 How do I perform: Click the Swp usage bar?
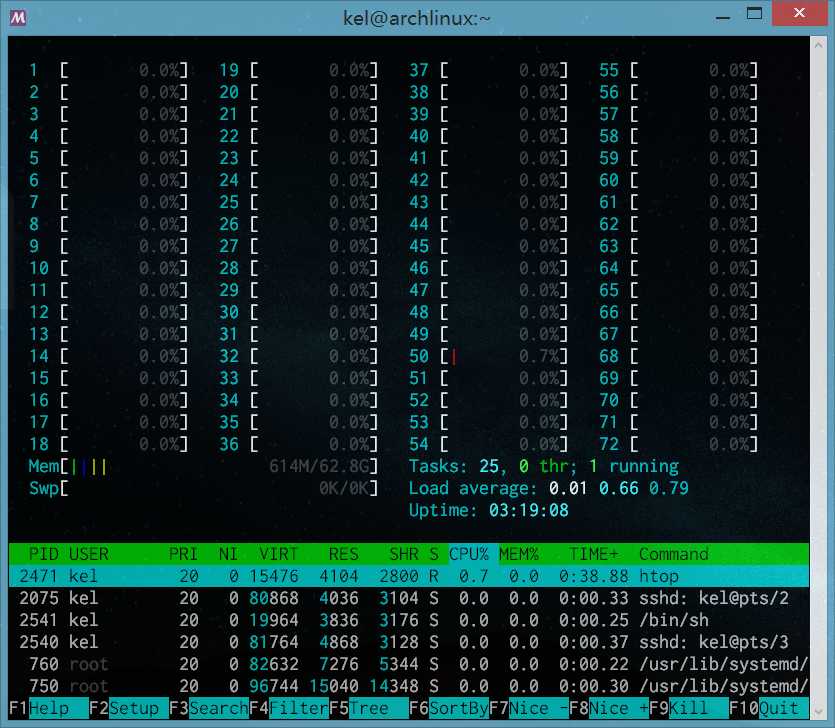[203, 488]
